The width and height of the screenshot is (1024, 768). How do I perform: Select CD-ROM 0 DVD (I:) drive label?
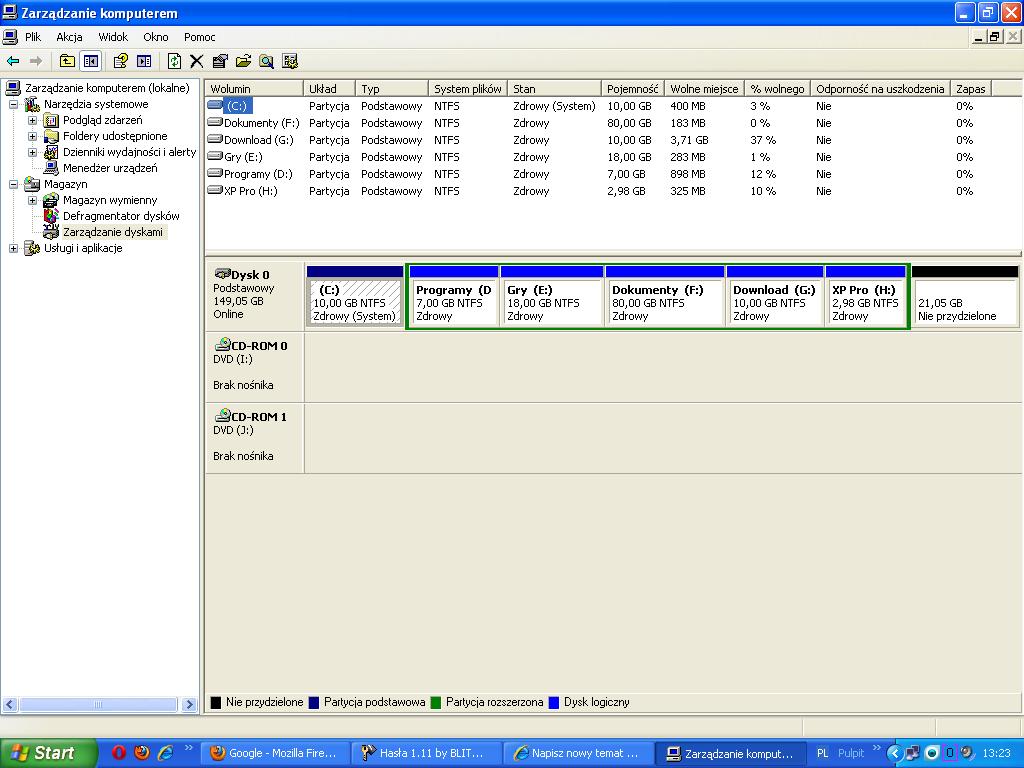[x=255, y=366]
